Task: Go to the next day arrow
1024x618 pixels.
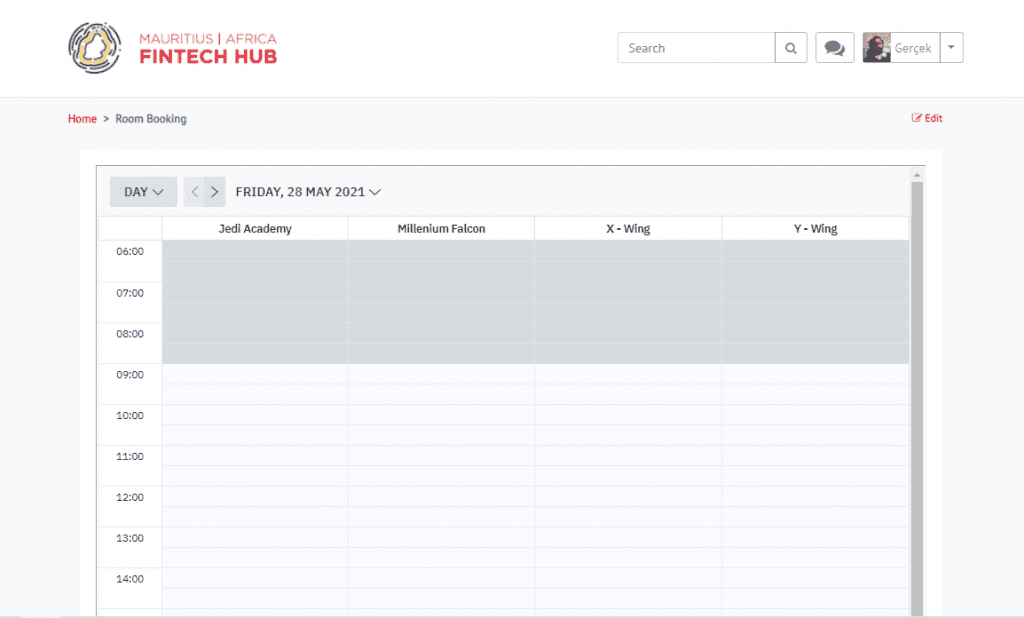Action: (x=215, y=192)
